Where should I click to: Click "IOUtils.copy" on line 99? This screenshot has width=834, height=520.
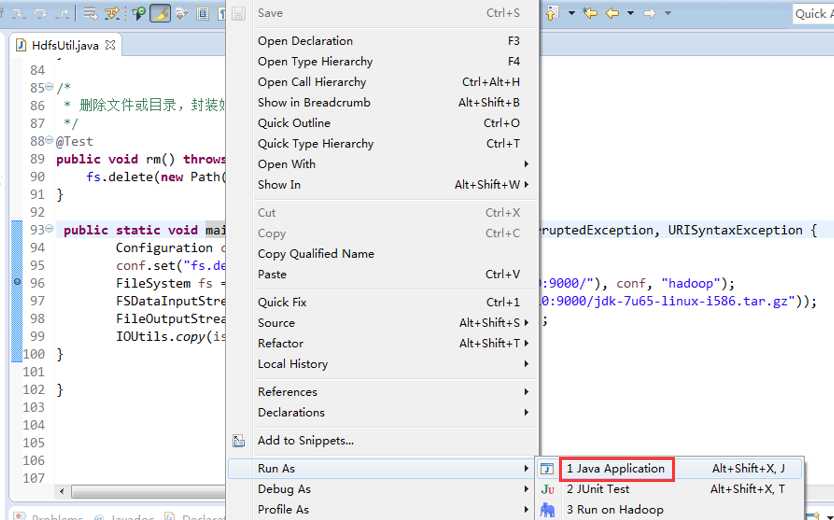tap(161, 337)
